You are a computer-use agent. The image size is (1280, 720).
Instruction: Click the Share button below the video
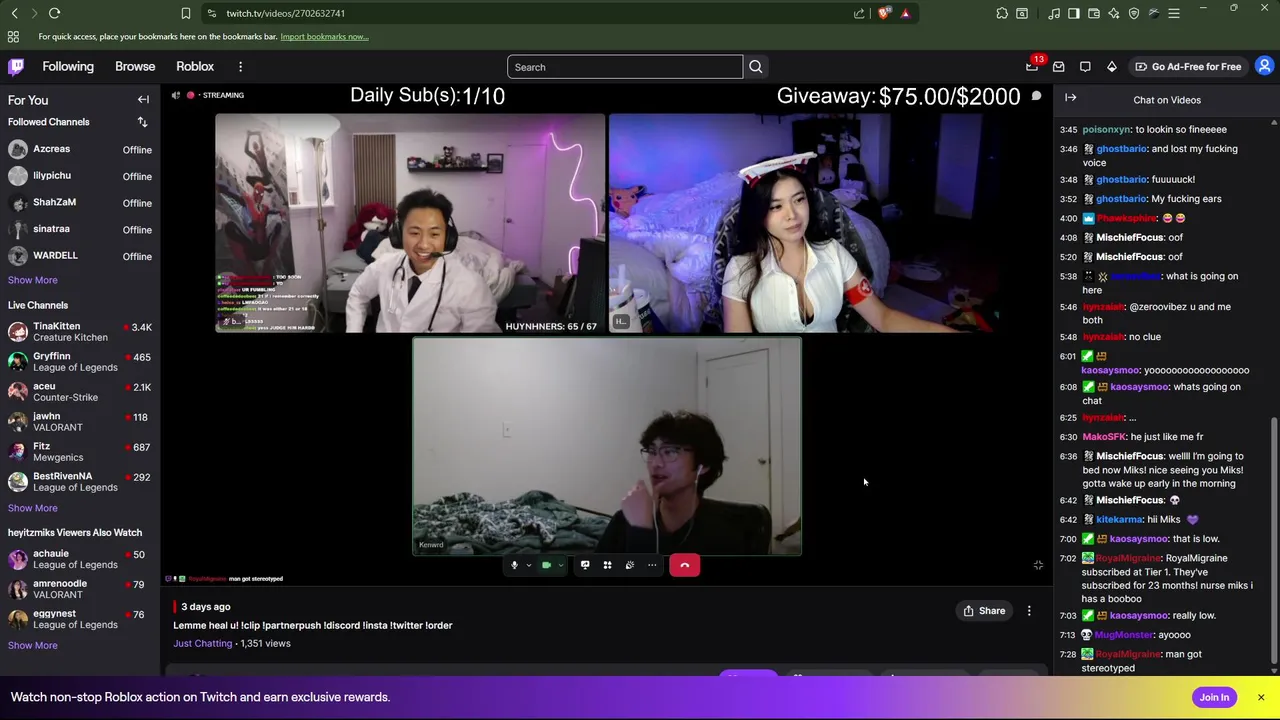point(984,611)
